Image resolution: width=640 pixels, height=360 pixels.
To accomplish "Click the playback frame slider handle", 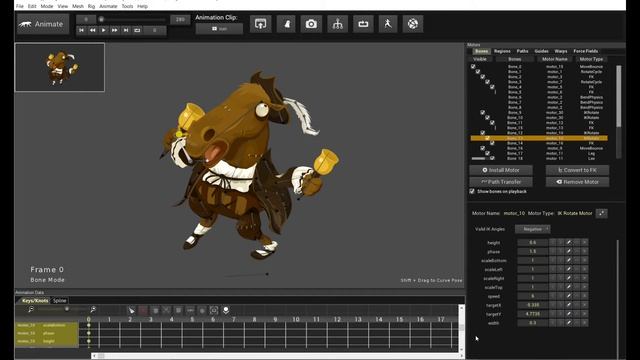I will click(101, 19).
